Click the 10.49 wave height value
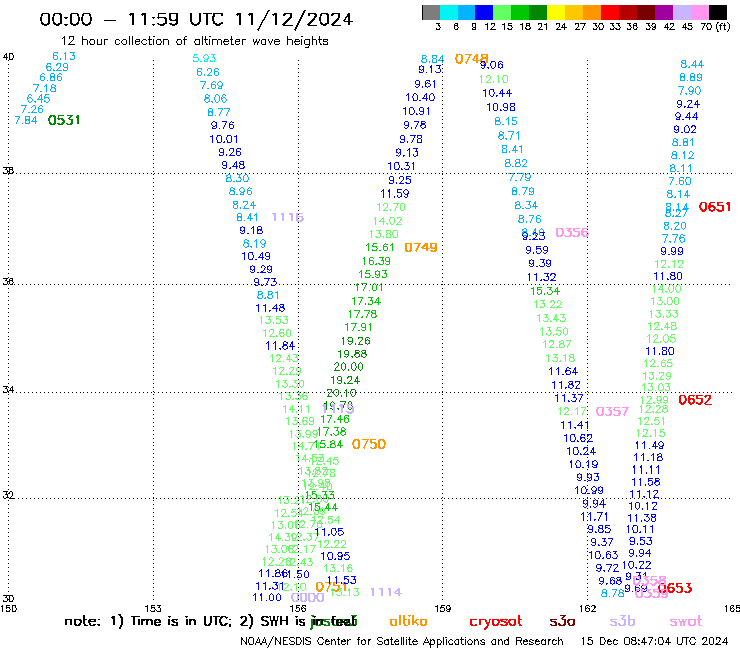The image size is (740, 650). click(256, 256)
